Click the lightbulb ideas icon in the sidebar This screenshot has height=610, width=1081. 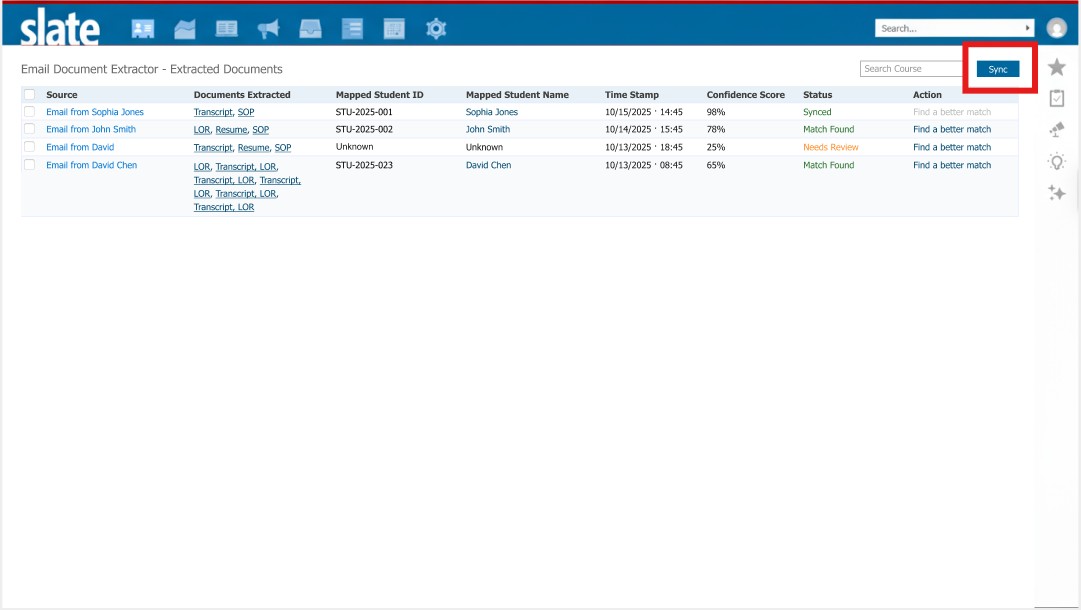click(1056, 161)
